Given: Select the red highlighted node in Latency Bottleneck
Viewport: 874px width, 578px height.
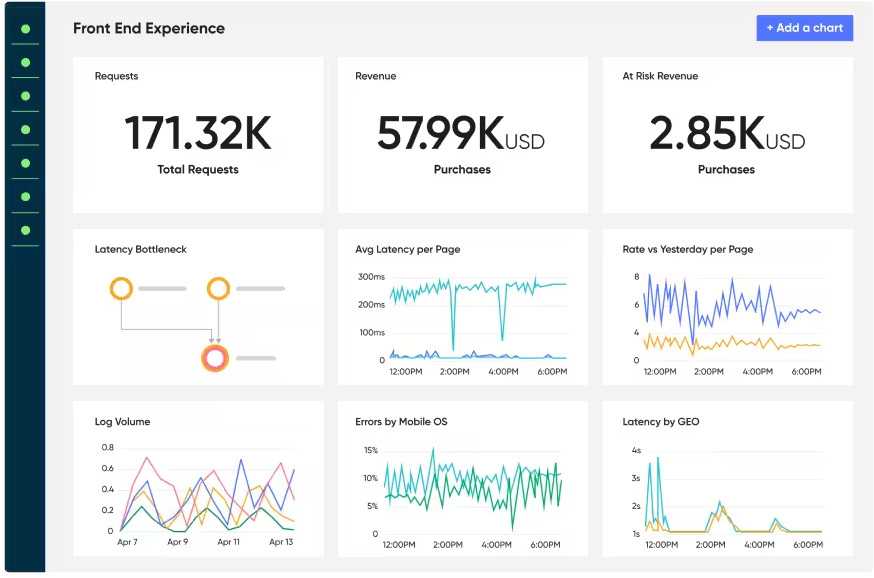Looking at the screenshot, I should click(x=215, y=358).
